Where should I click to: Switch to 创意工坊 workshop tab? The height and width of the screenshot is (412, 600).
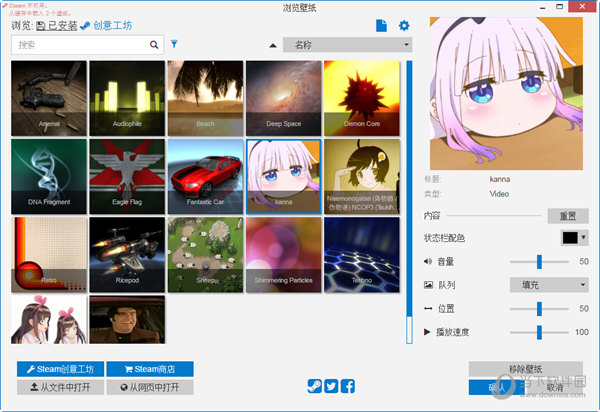point(106,26)
